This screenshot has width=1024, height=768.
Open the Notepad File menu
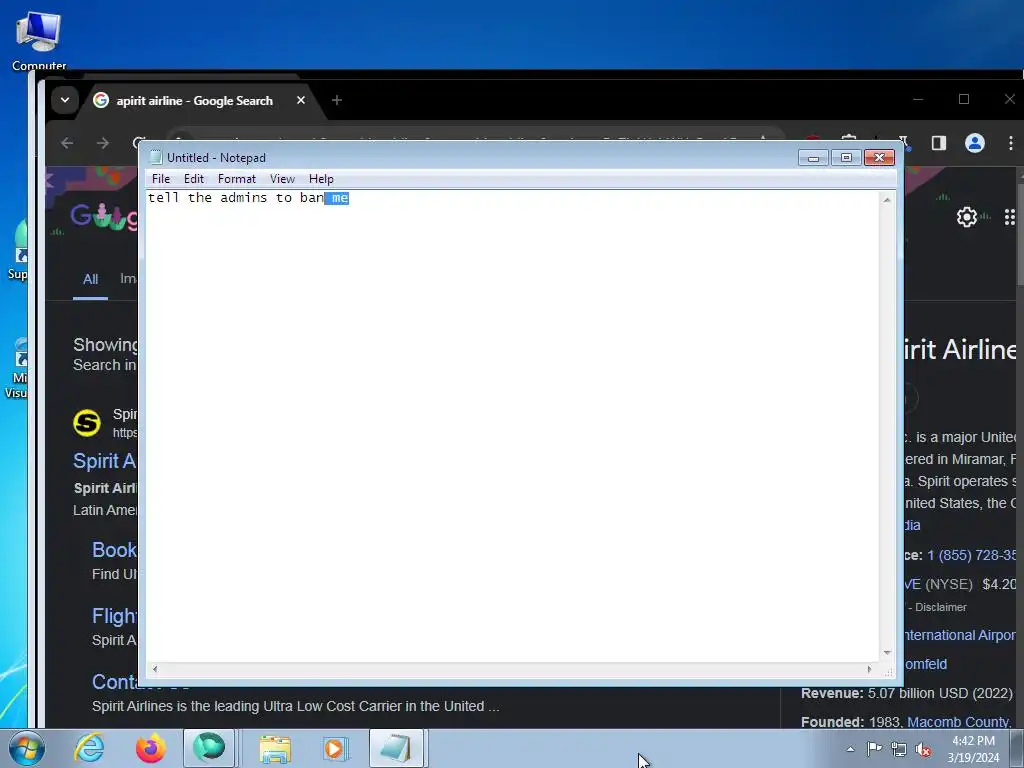tap(161, 179)
